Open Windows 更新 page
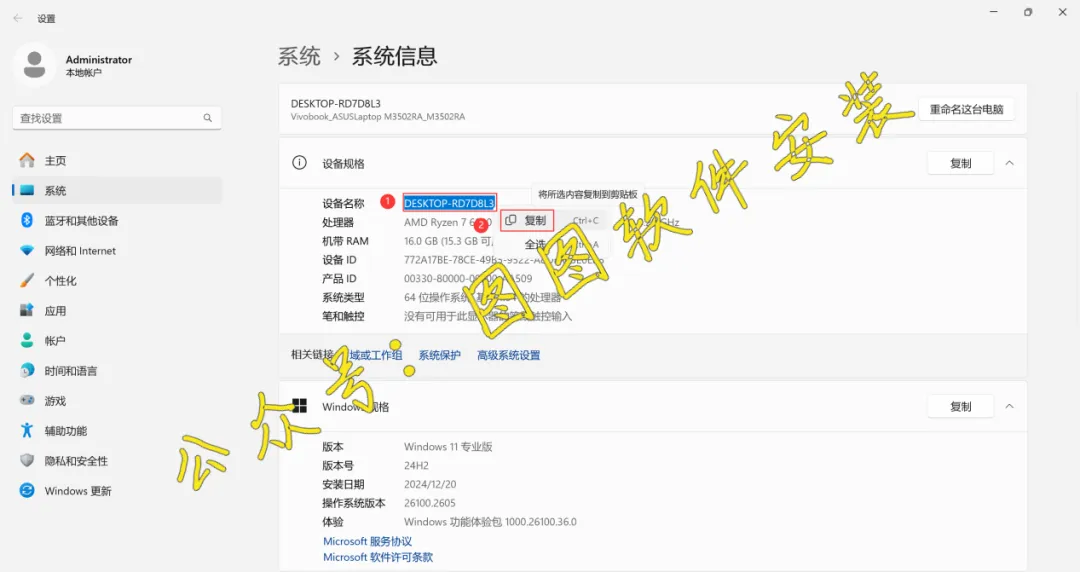Viewport: 1080px width, 572px height. pos(117,491)
